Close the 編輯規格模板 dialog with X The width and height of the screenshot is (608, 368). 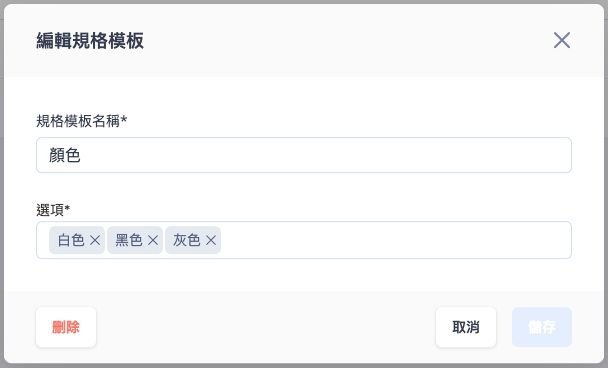(562, 40)
